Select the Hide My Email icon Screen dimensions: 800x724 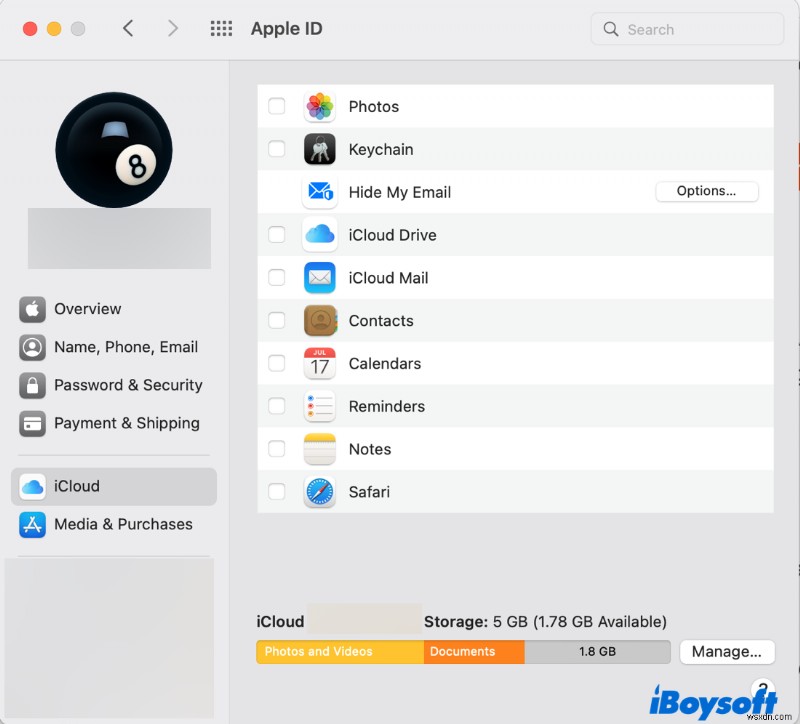[320, 192]
